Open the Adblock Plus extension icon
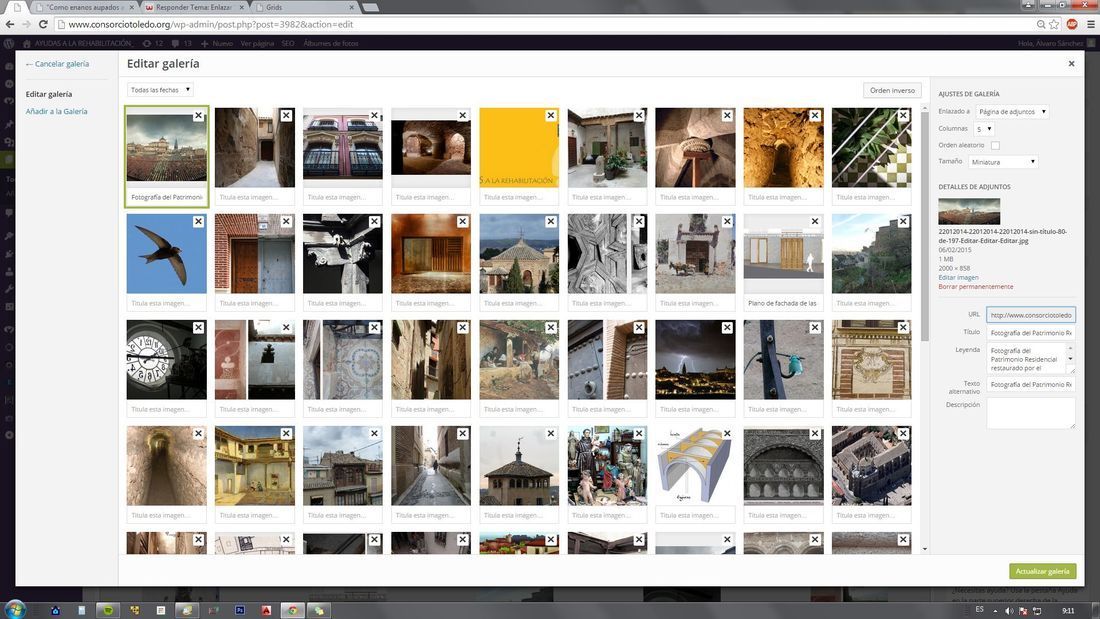The height and width of the screenshot is (619, 1100). [x=1072, y=25]
